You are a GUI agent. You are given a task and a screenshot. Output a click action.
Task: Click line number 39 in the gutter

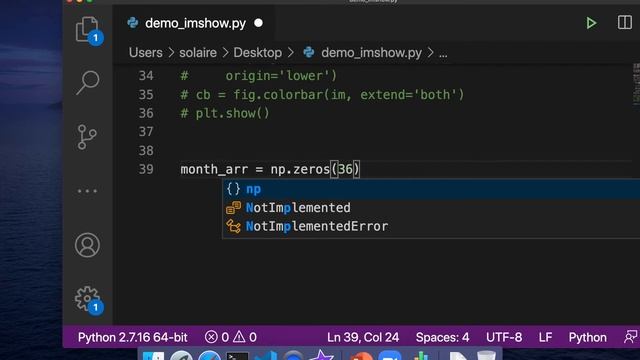point(146,169)
